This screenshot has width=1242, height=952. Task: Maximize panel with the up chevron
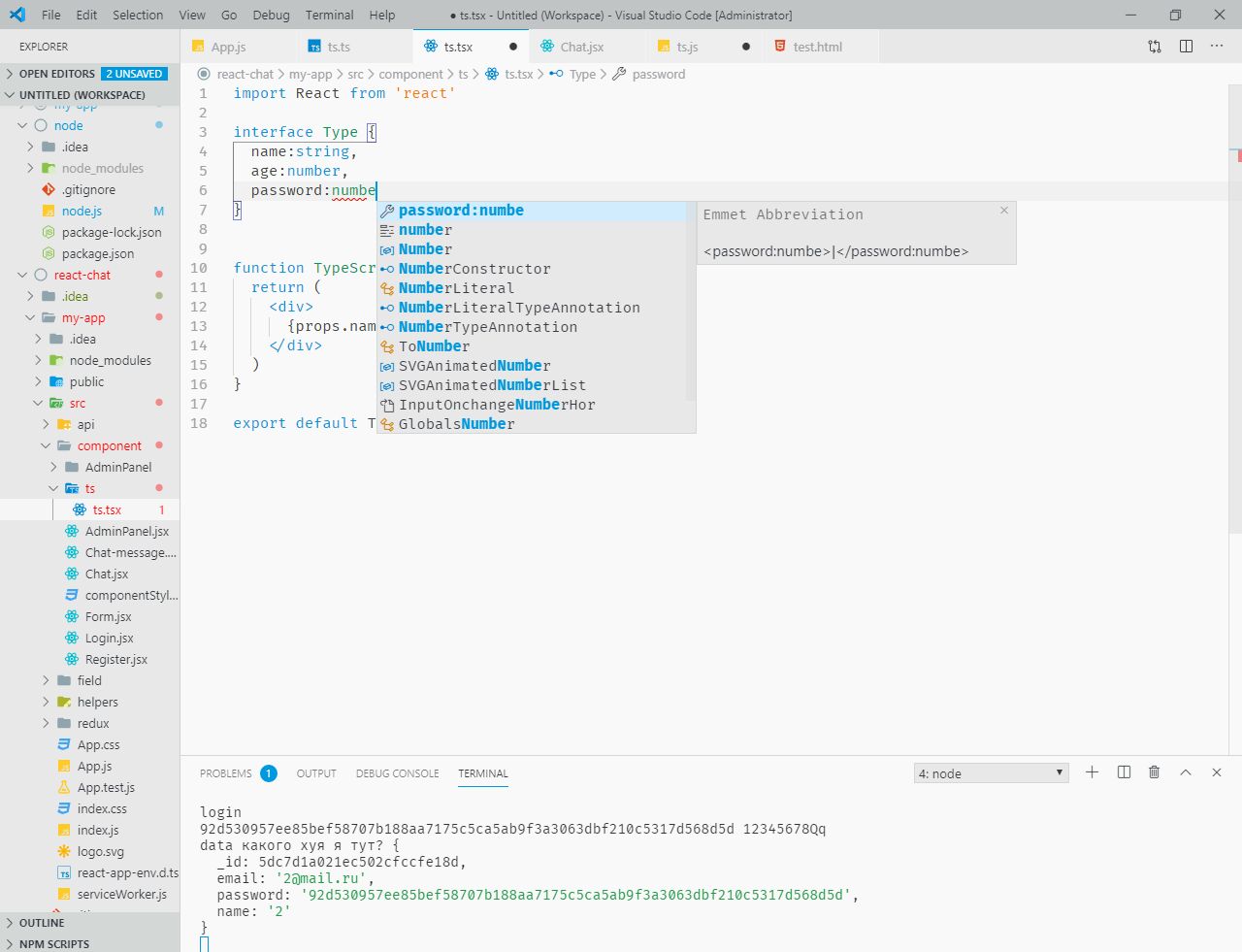click(x=1185, y=772)
